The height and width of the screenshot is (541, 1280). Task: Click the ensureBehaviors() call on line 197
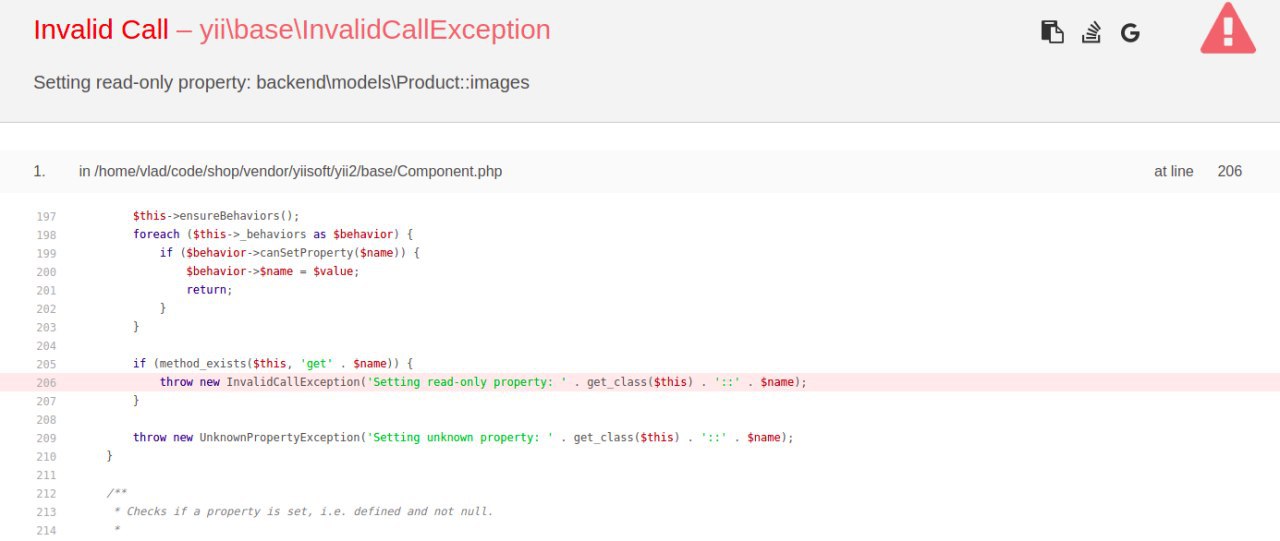click(216, 216)
